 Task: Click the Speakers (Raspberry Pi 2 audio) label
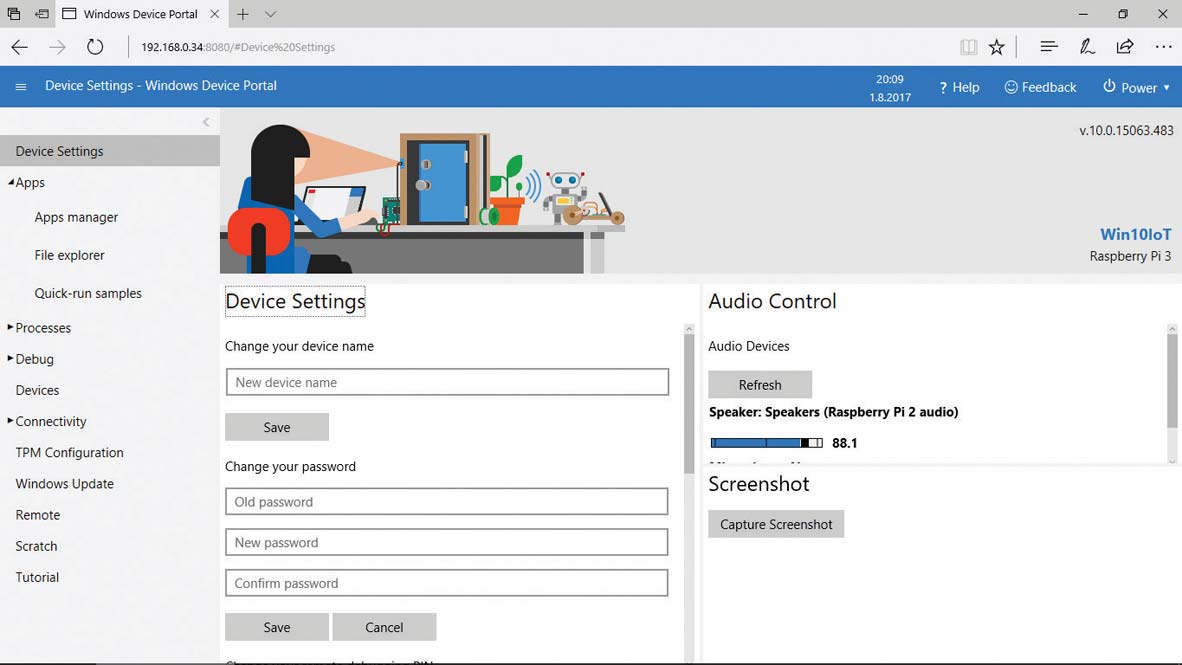click(x=834, y=412)
